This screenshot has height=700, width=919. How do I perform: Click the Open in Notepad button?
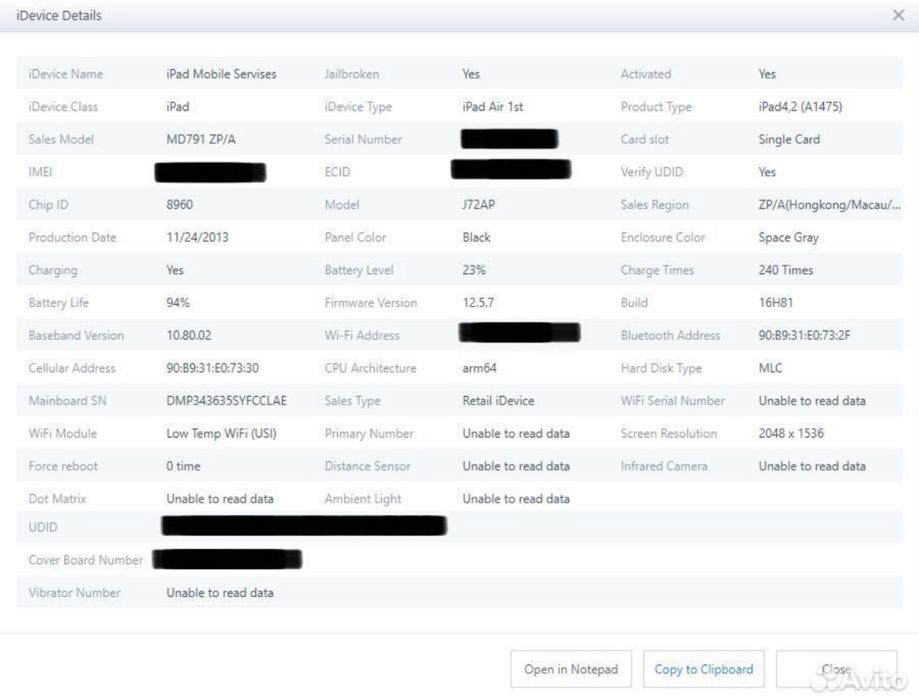pyautogui.click(x=571, y=669)
